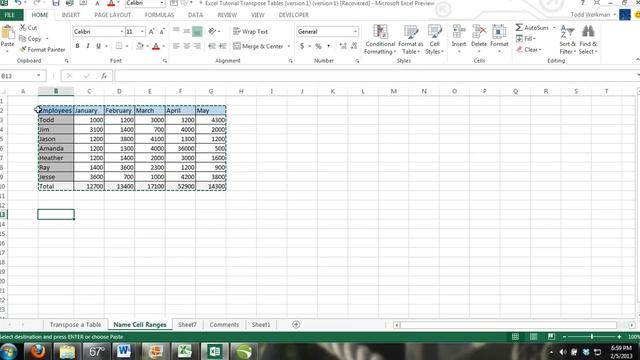The height and width of the screenshot is (360, 640).
Task: Click the fill color bucket swatch
Action: coord(140,46)
